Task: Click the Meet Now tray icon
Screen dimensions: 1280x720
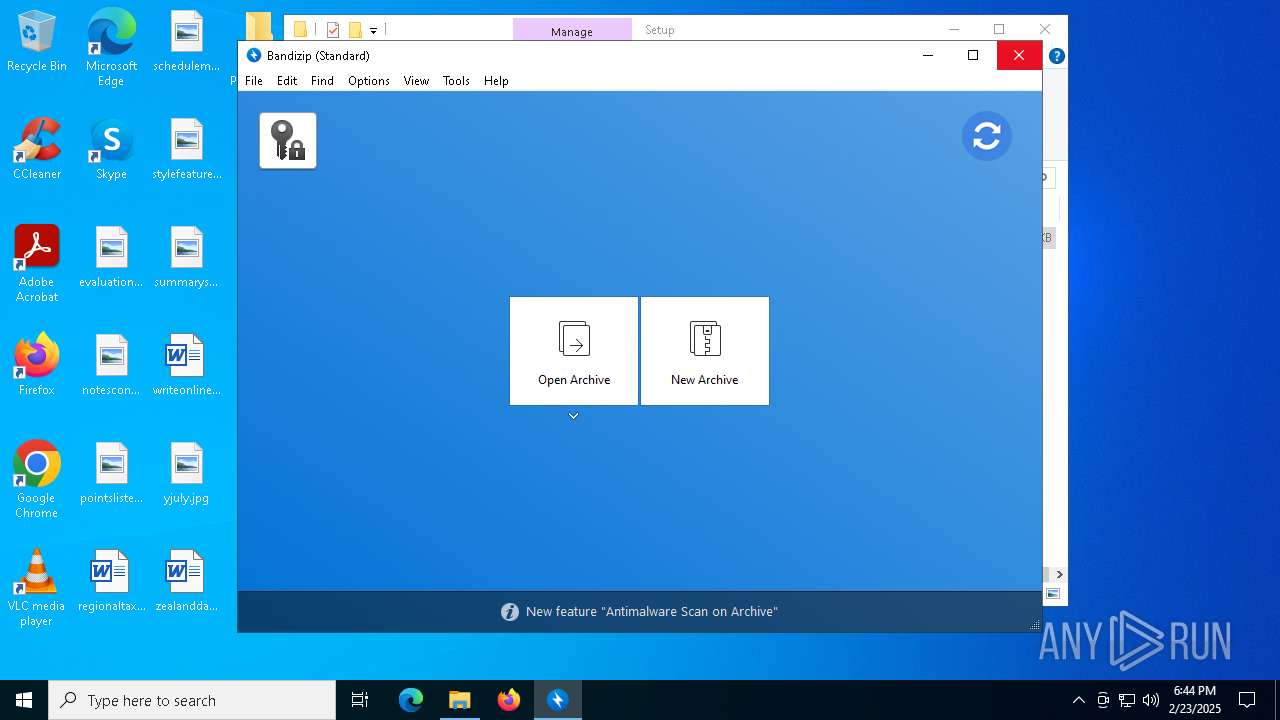Action: click(x=1103, y=700)
